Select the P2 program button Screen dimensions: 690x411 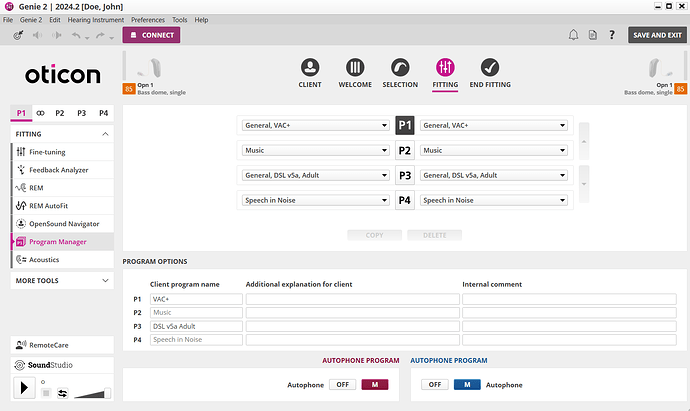tap(405, 150)
